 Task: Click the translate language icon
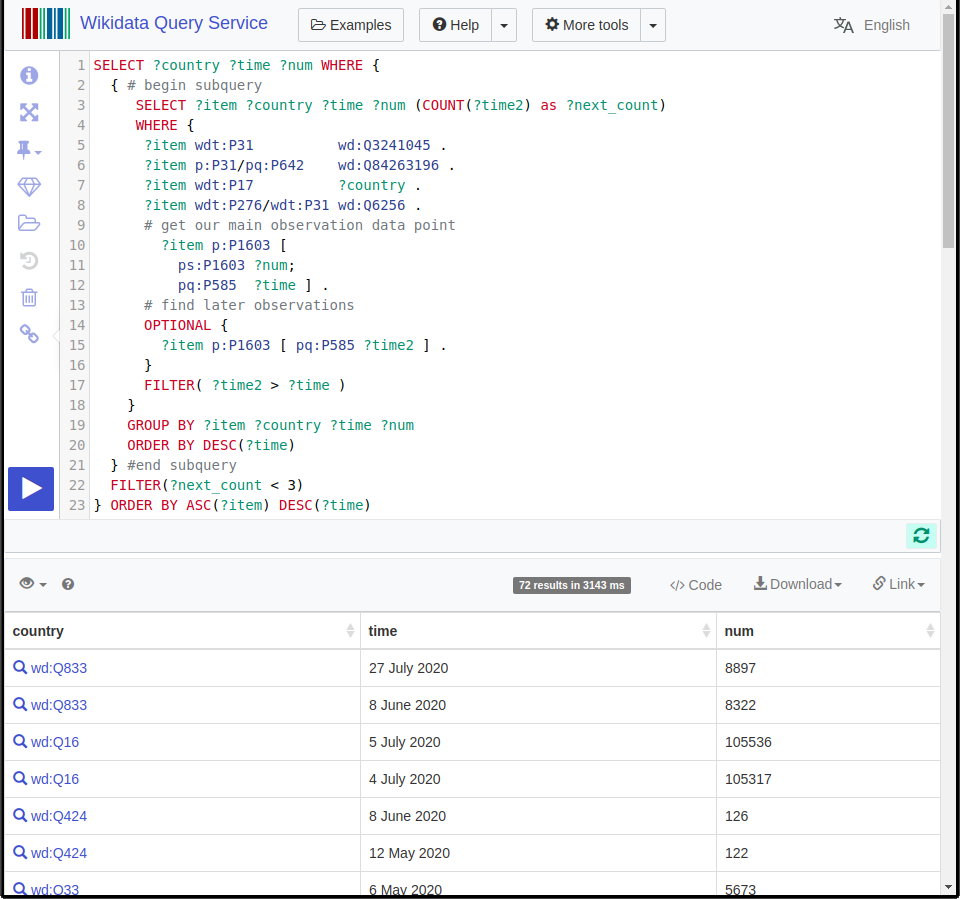(844, 25)
